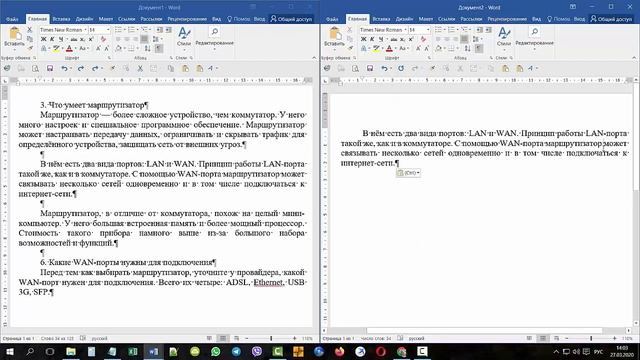The width and height of the screenshot is (640, 360).
Task: Click the Save floppy icon in Документ2 quick toolbar
Action: pyautogui.click(x=370, y=69)
